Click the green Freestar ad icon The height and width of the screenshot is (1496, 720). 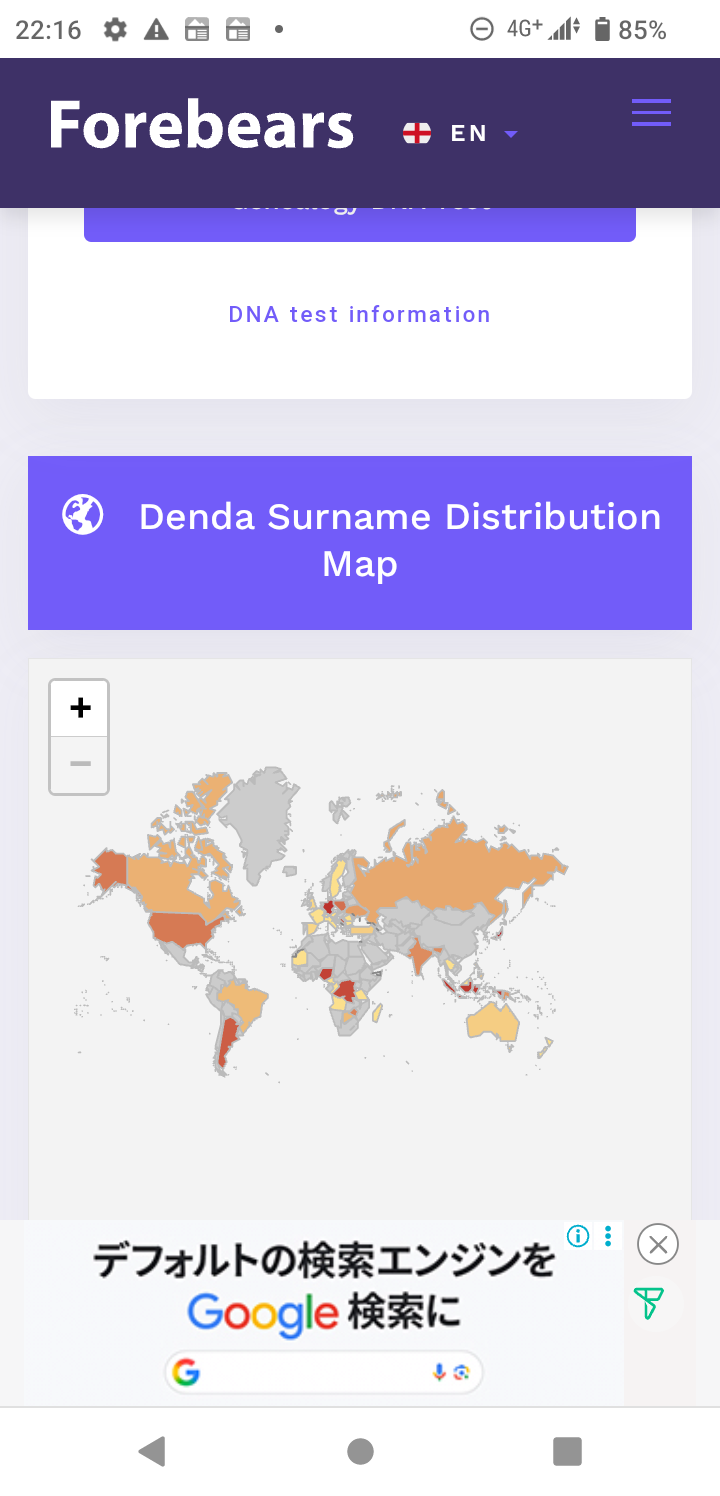coord(648,1303)
